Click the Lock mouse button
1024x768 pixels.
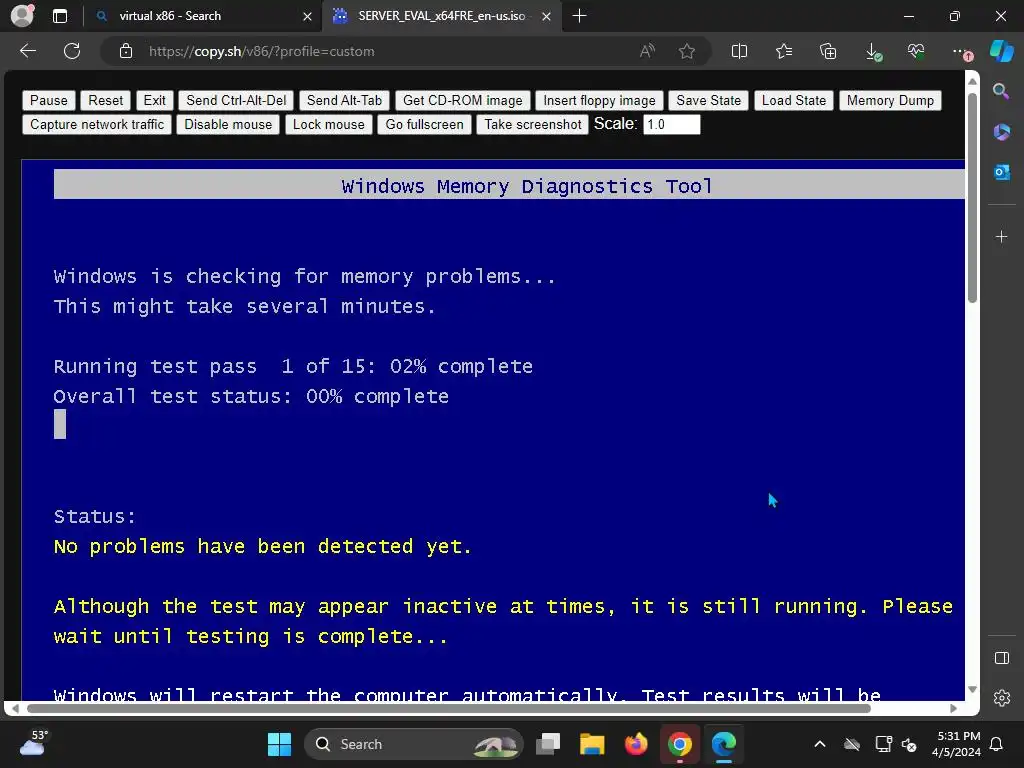coord(328,125)
